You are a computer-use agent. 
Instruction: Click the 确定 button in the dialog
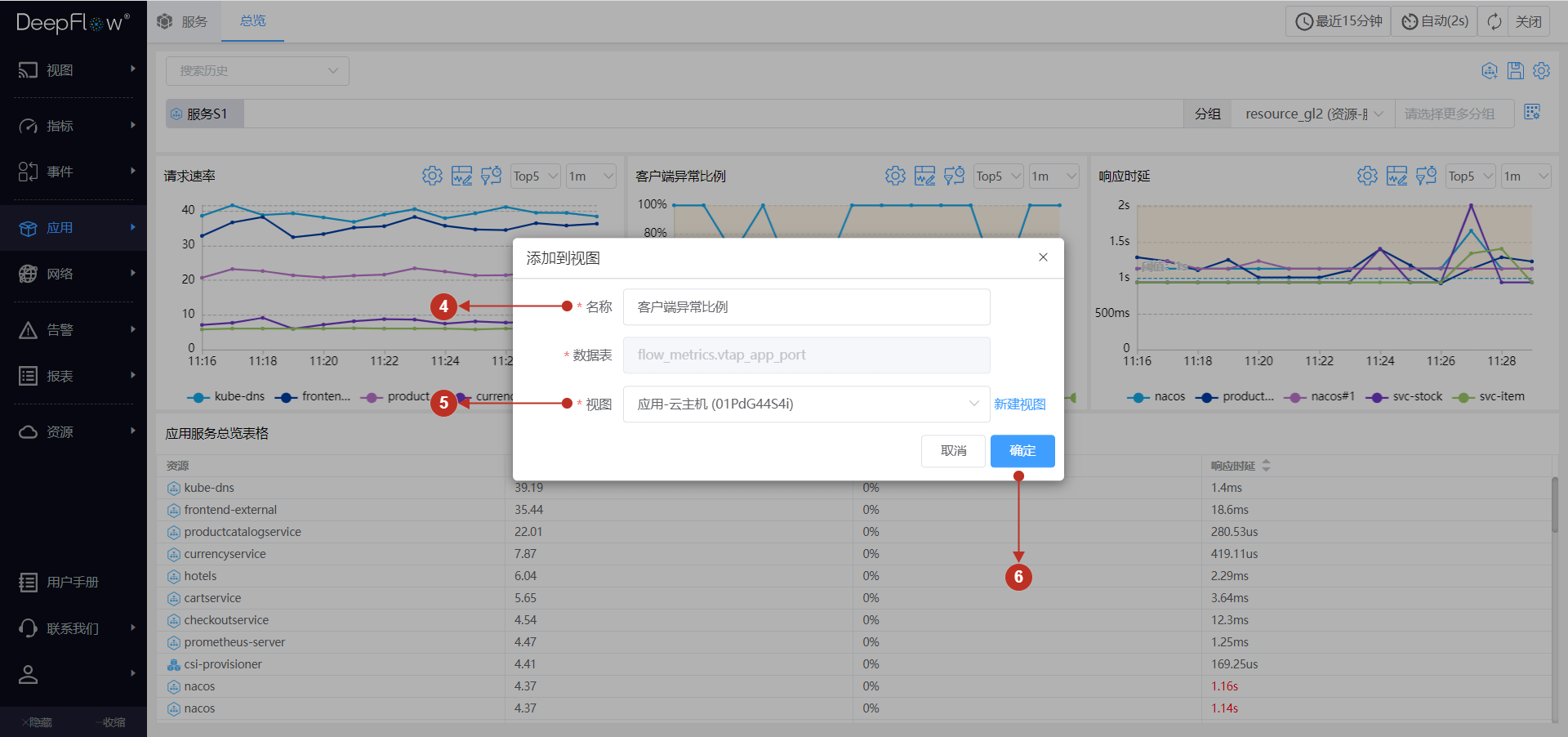pyautogui.click(x=1022, y=450)
